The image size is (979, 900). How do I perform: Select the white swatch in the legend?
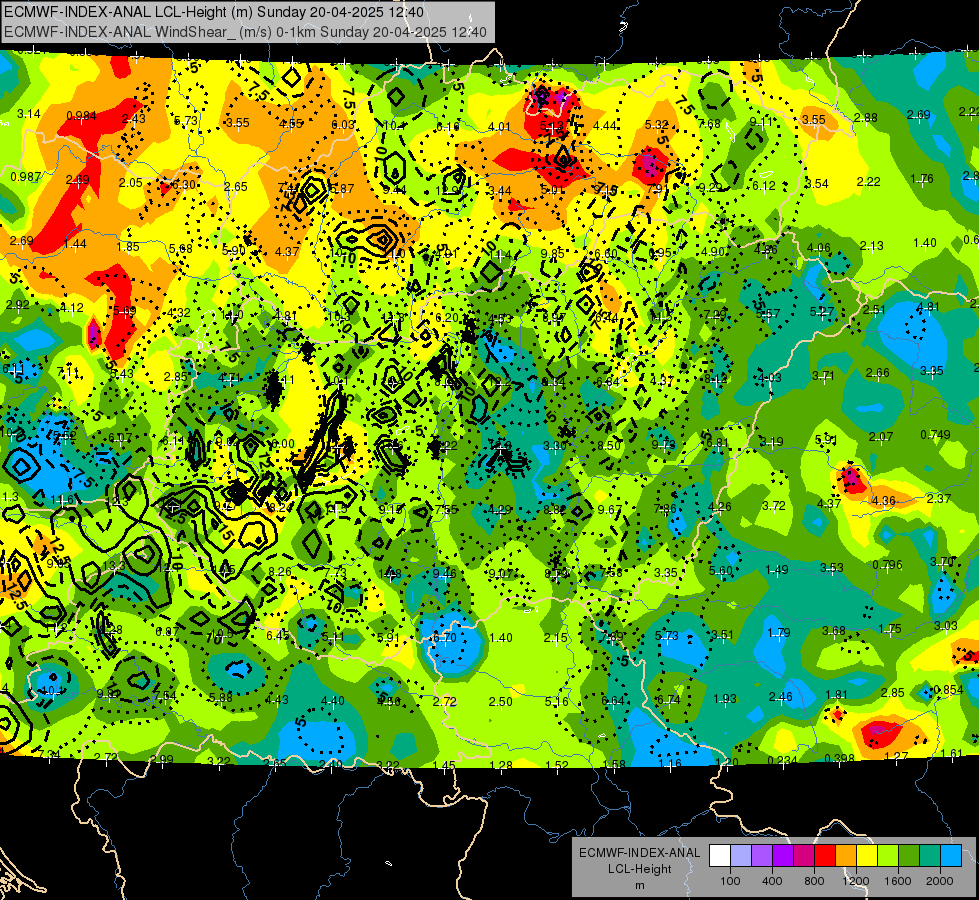720,856
